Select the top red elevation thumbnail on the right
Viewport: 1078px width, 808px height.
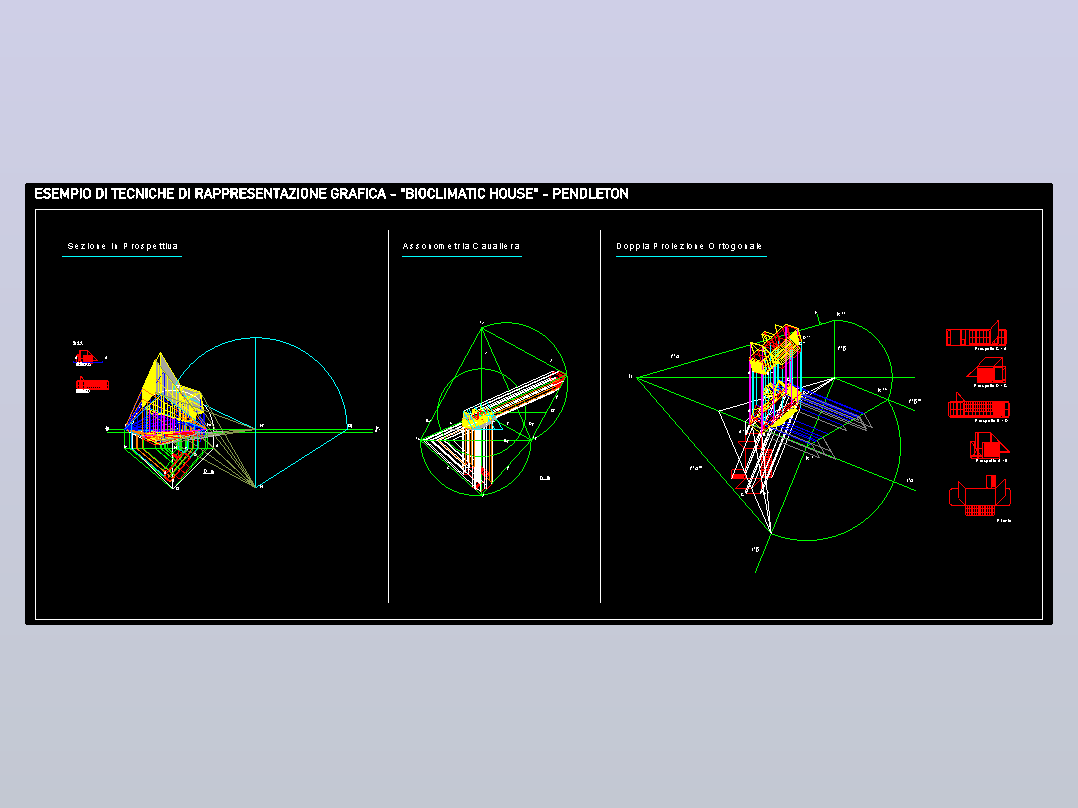pyautogui.click(x=976, y=334)
